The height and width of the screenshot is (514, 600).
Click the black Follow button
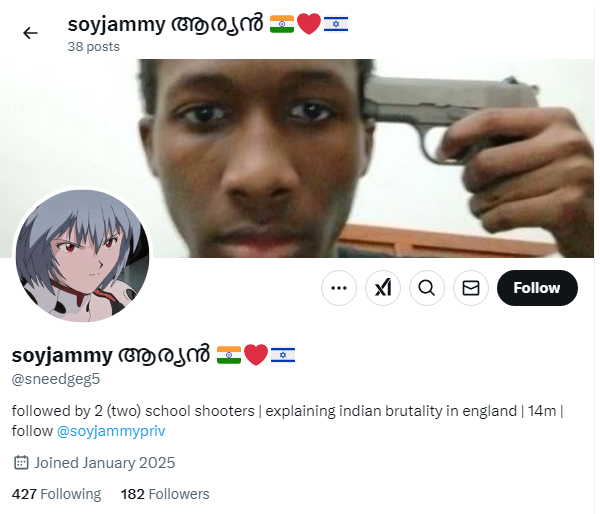[x=537, y=288]
